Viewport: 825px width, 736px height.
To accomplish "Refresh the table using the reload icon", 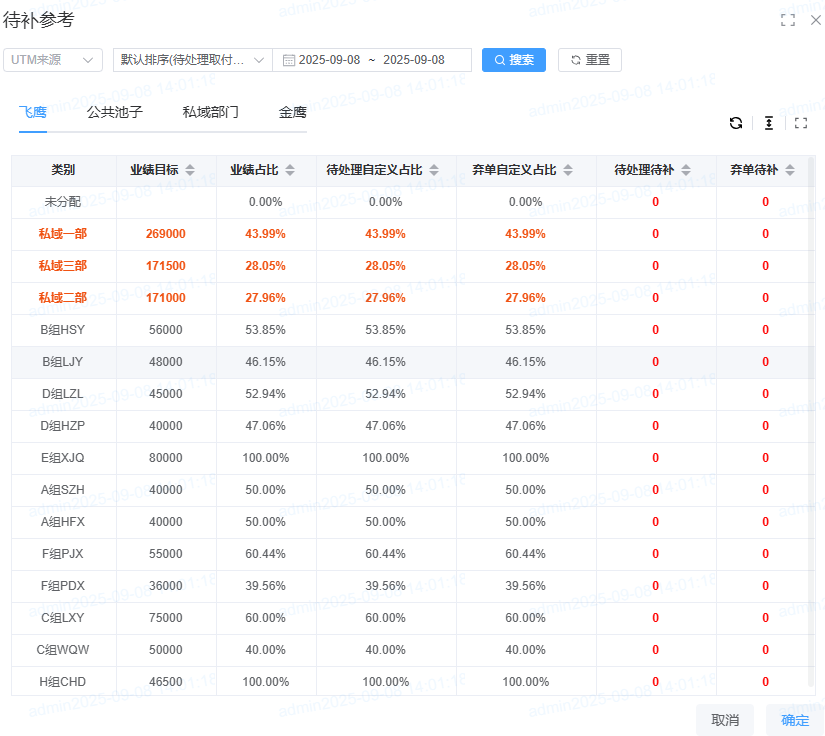I will 736,123.
